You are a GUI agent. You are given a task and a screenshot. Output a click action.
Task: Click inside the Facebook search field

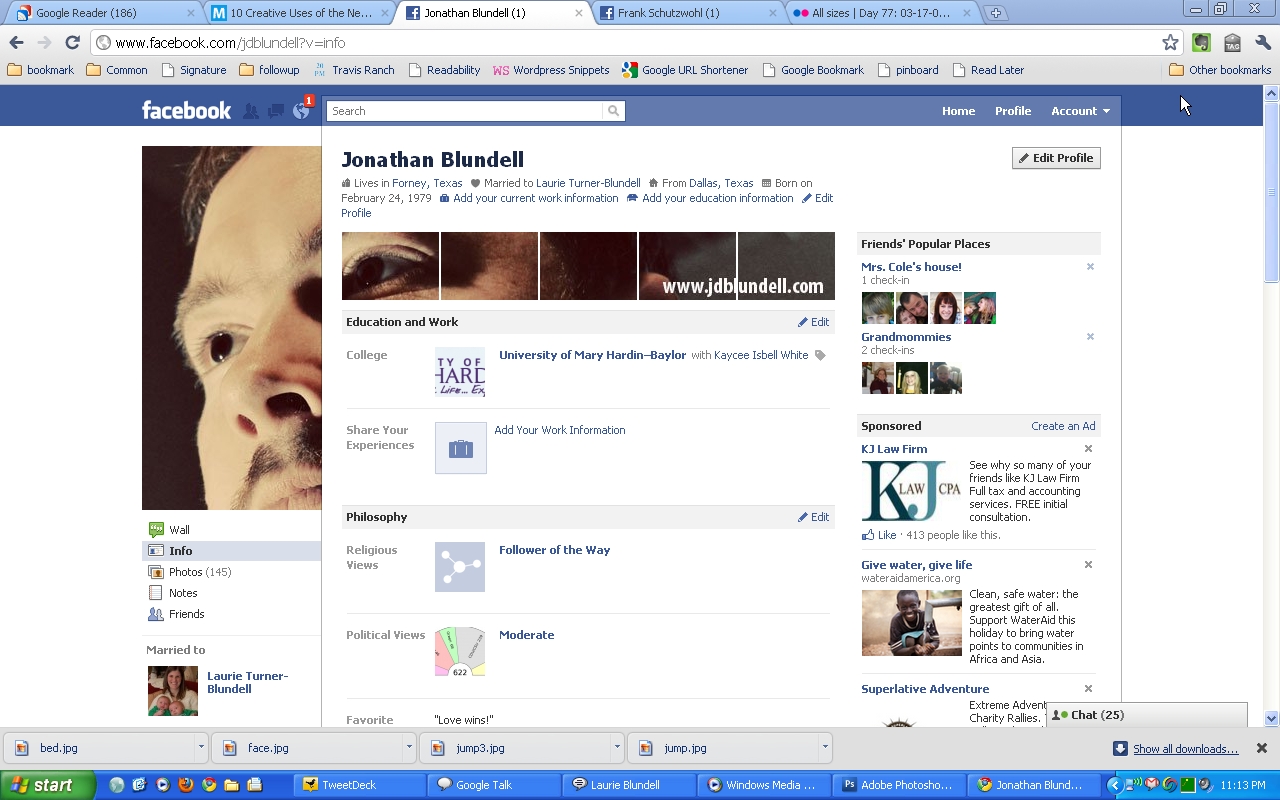point(460,111)
